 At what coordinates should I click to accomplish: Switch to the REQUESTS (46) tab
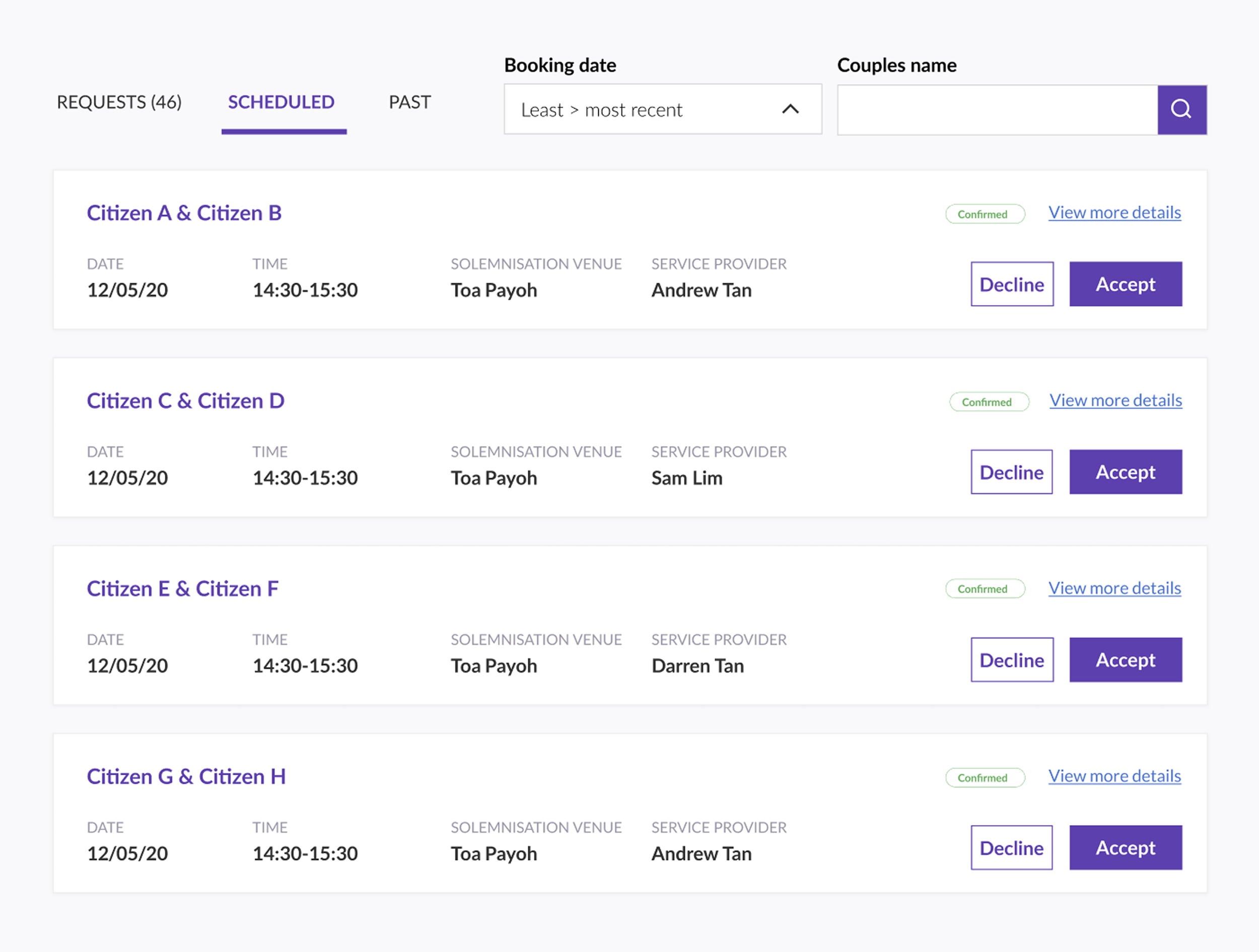(119, 102)
